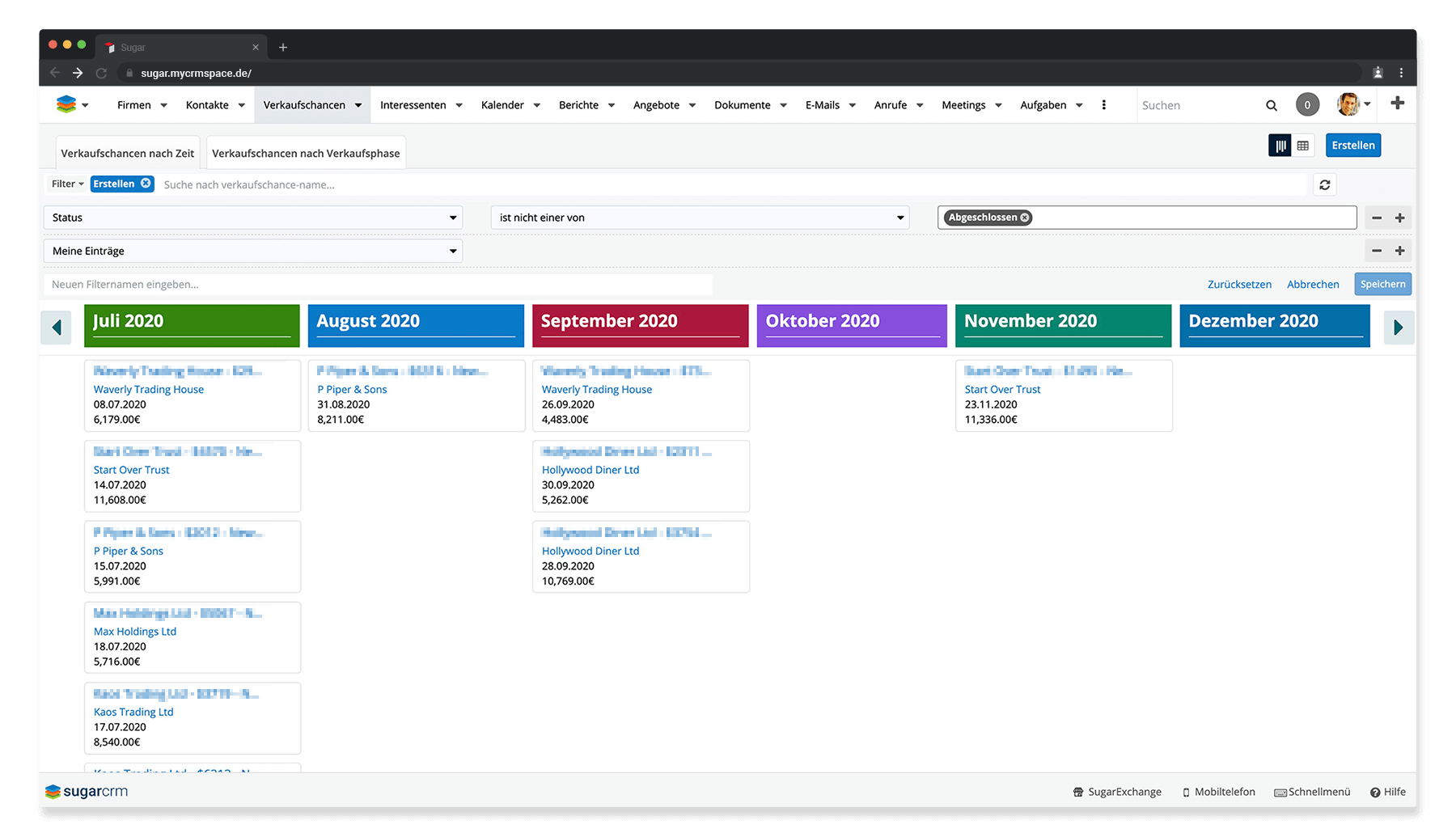Click the Zurücksetzen link
The width and height of the screenshot is (1456, 833).
click(x=1238, y=285)
